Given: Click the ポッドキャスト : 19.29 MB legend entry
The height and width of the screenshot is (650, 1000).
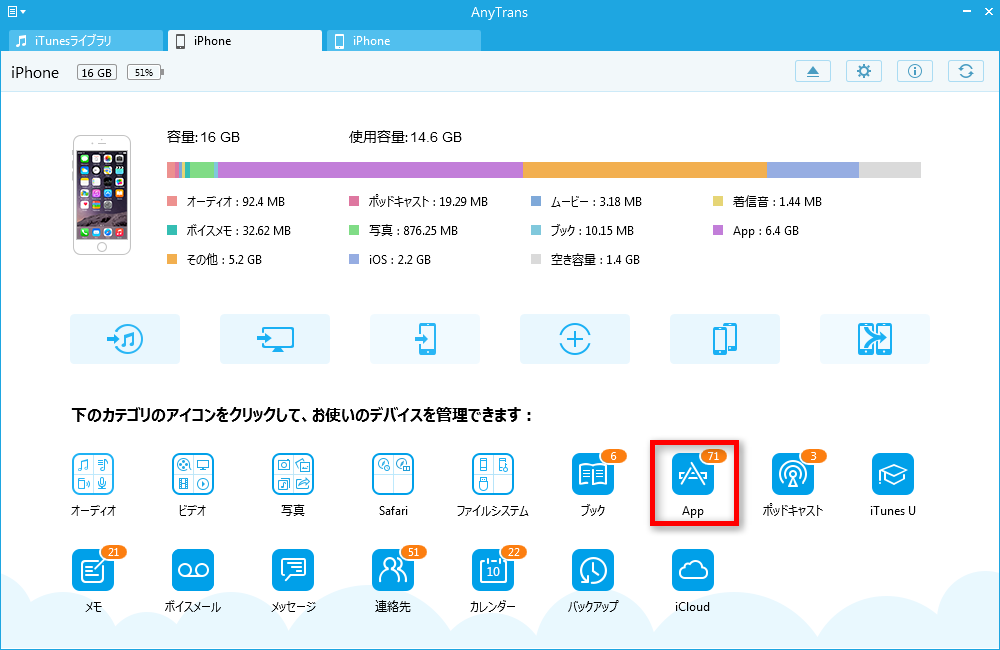Looking at the screenshot, I should coord(418,202).
